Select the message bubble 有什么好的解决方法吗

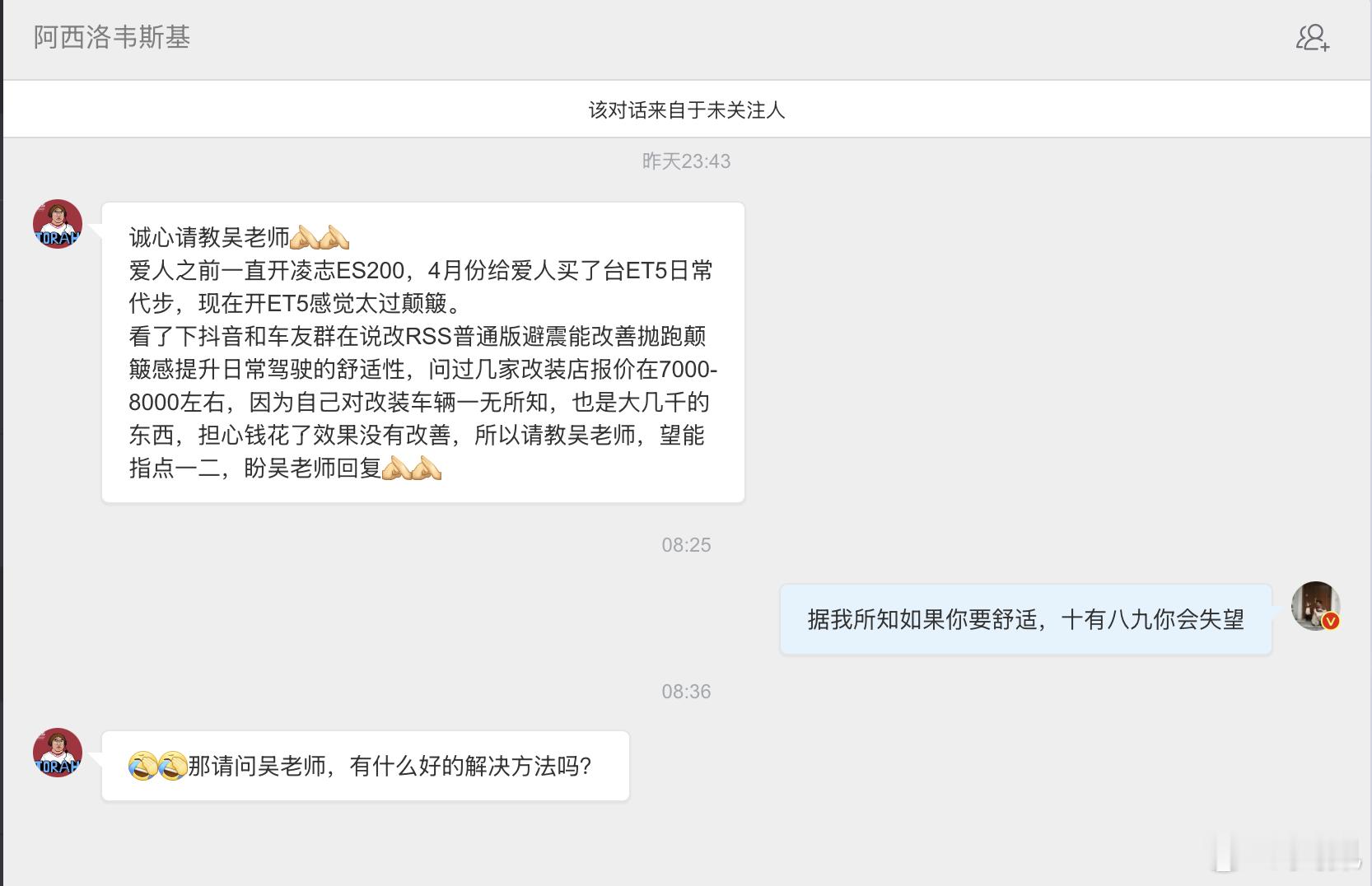pos(366,766)
